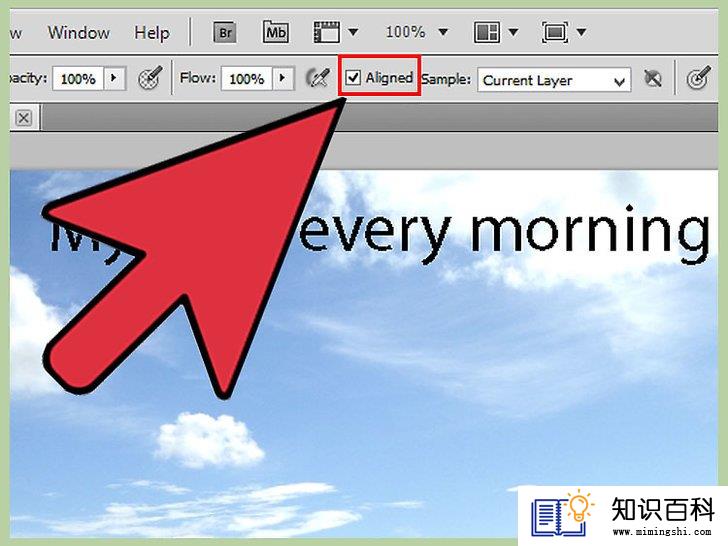Expand the Screen Mode dropdown arrow
Viewport: 728px width, 546px height.
(x=581, y=32)
